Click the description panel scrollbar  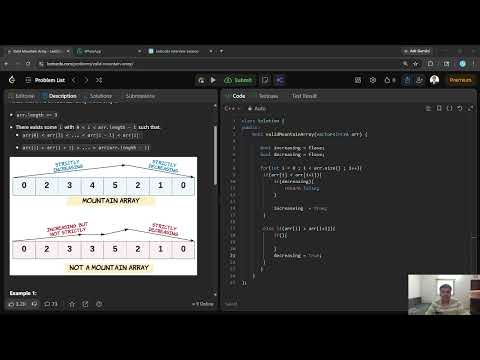(x=215, y=155)
